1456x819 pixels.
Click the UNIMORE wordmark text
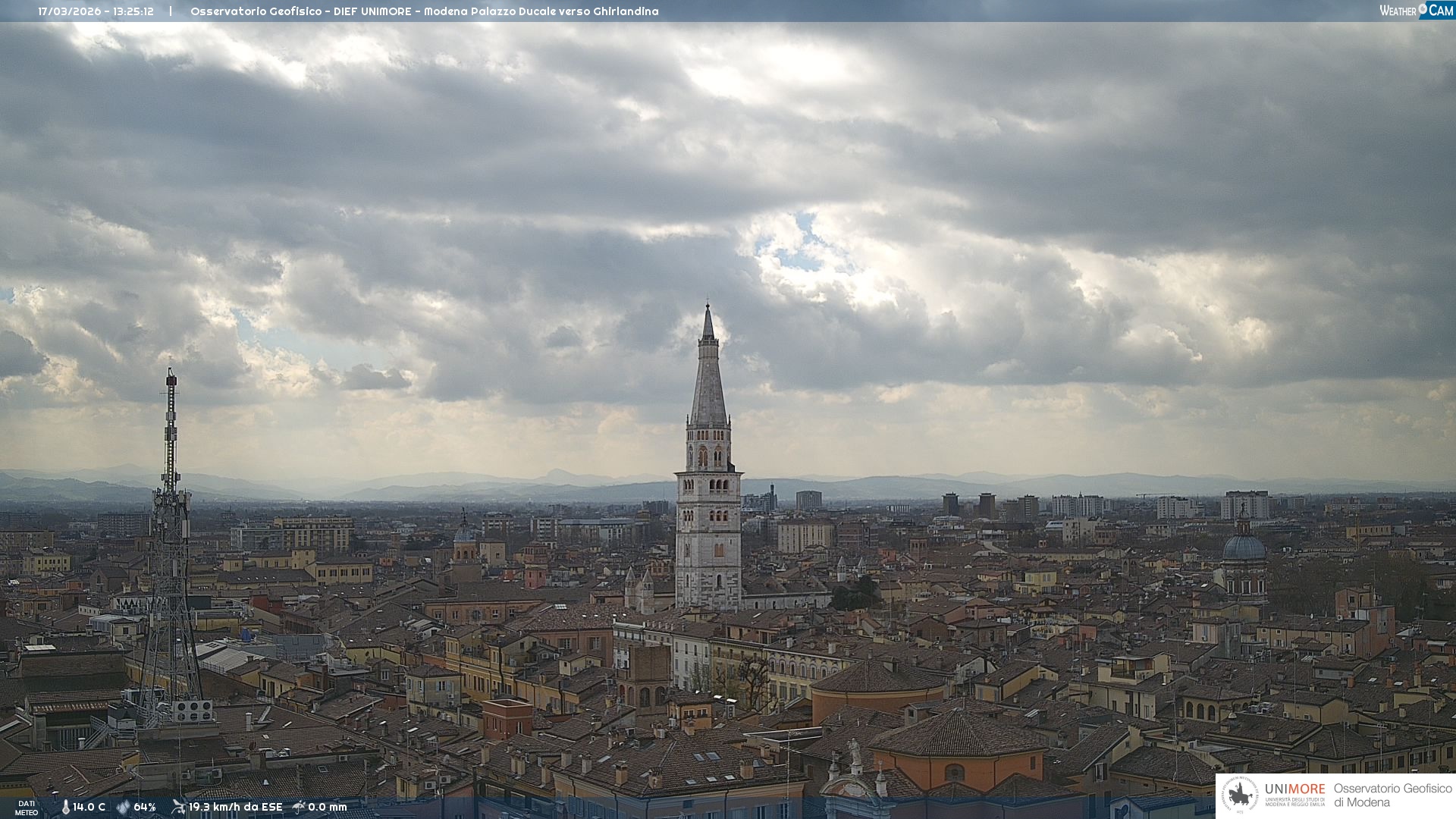(x=1294, y=789)
